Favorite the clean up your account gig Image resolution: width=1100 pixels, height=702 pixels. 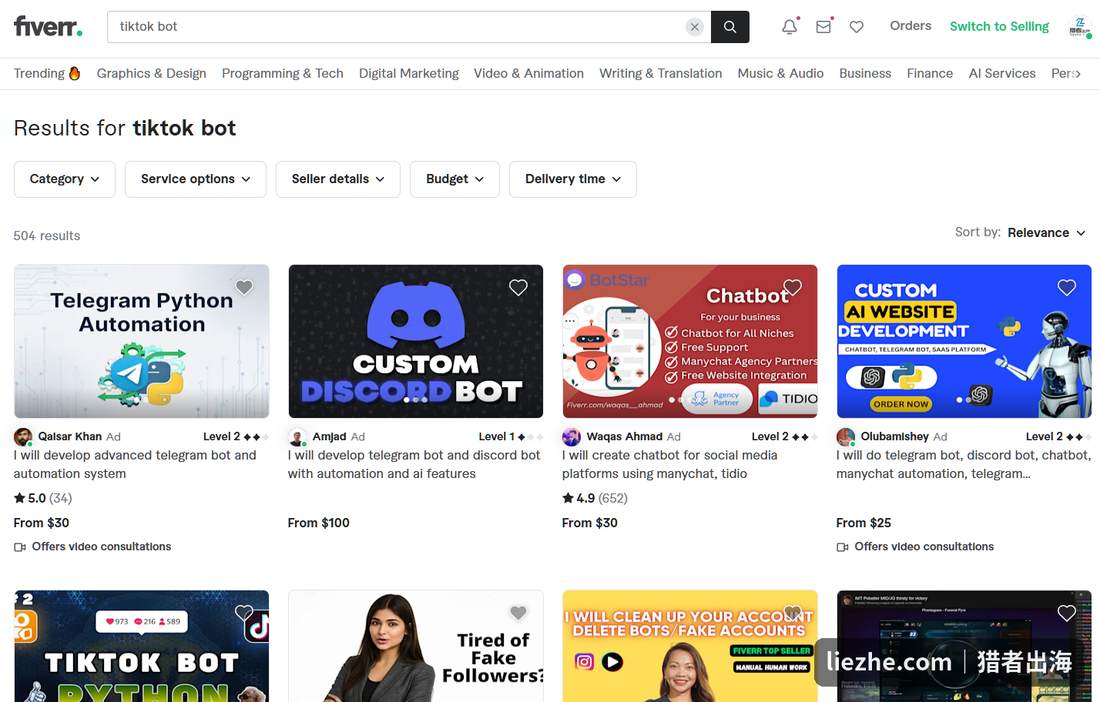(x=793, y=612)
